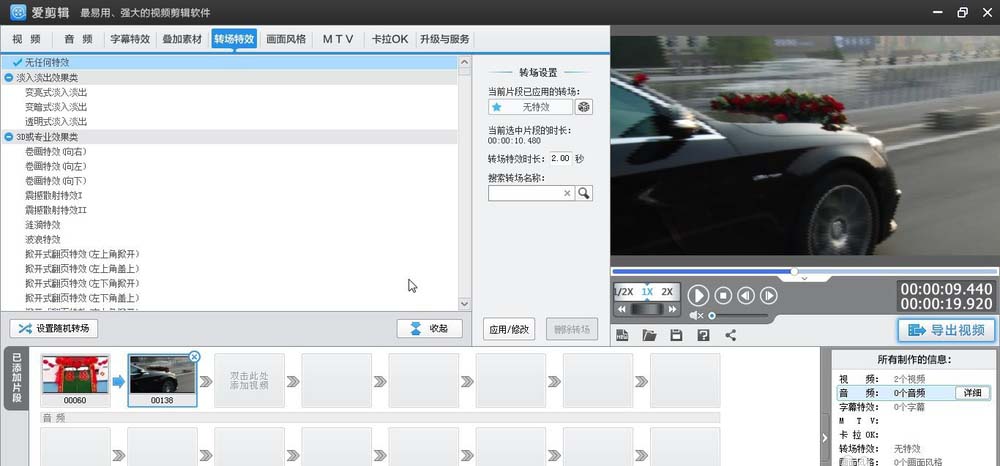Select 1/2X playback speed
This screenshot has height=466, width=1000.
point(624,292)
